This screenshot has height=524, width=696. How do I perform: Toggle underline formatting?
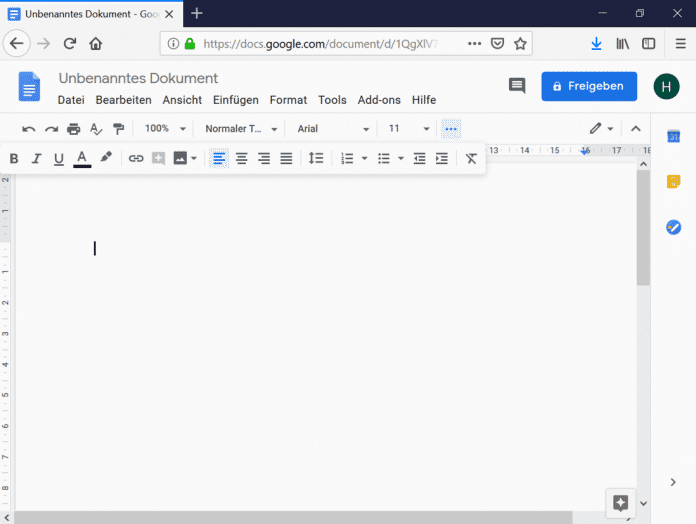click(59, 158)
